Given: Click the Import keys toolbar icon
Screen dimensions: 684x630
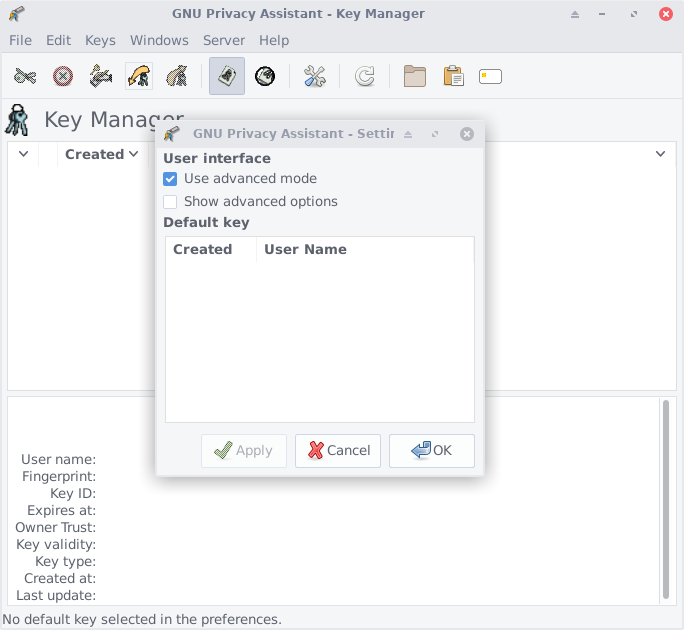Looking at the screenshot, I should (x=138, y=76).
